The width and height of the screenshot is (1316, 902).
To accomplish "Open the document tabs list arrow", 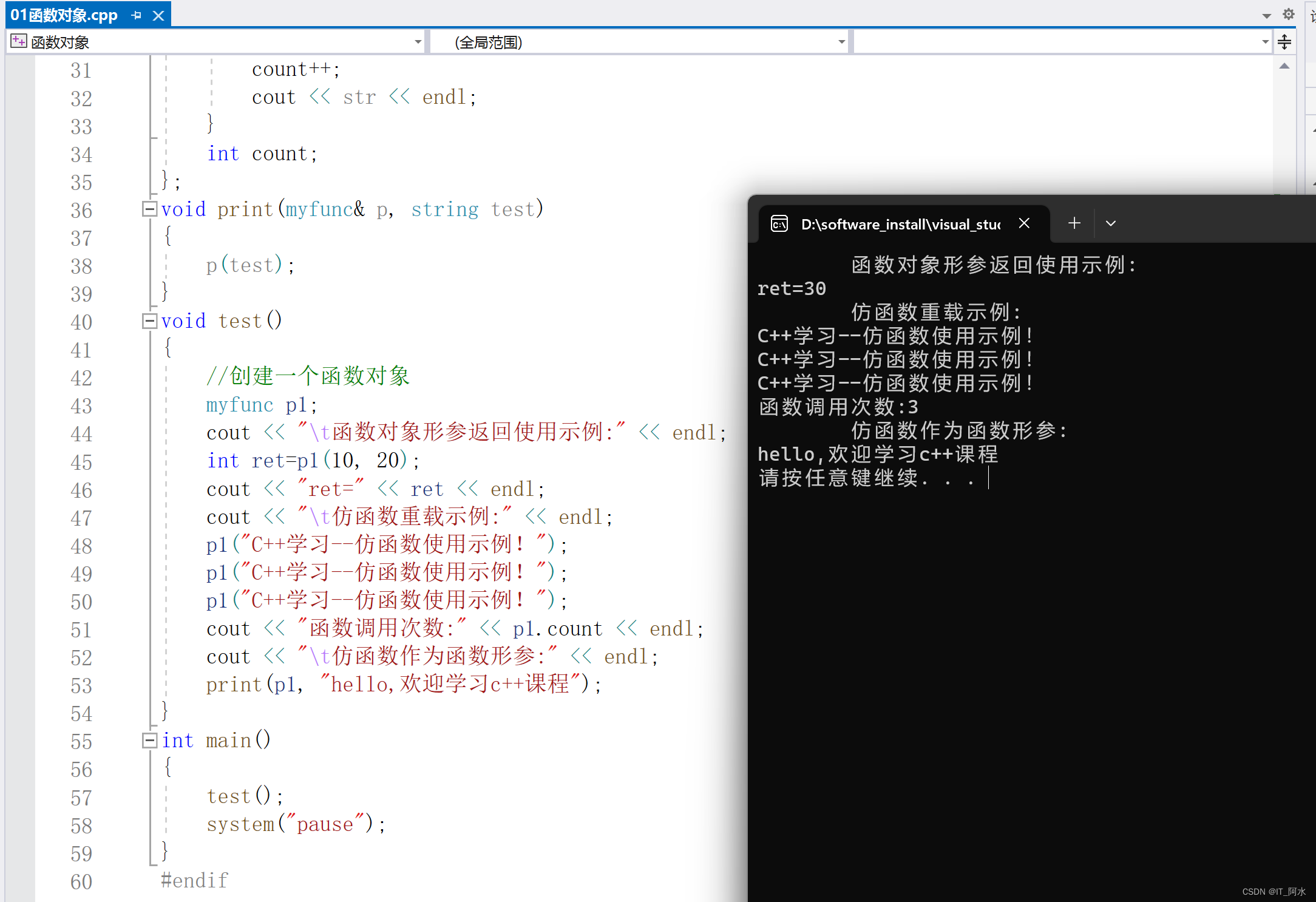I will click(x=1267, y=16).
